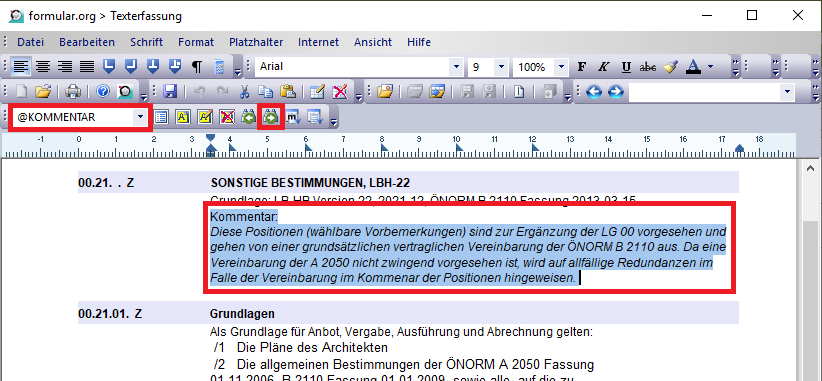This screenshot has width=822, height=381.
Task: Insert a decimal tab stop
Action: click(175, 67)
